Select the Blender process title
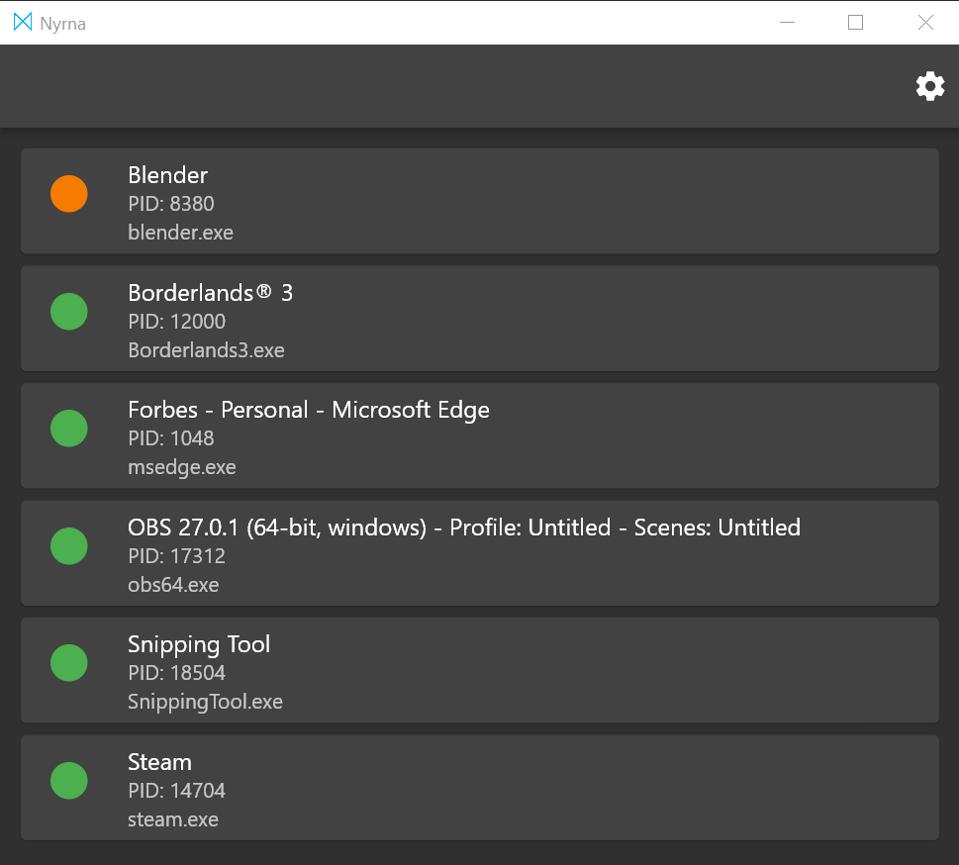This screenshot has width=959, height=865. tap(168, 175)
